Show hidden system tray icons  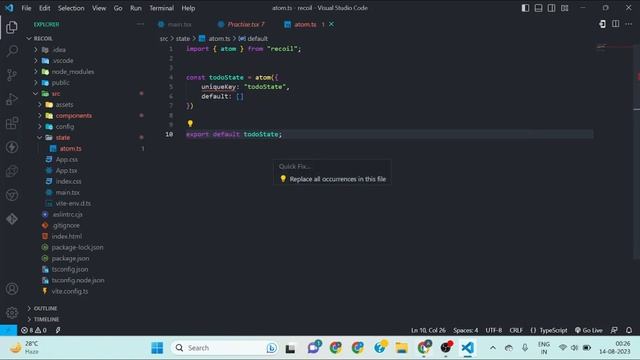pyautogui.click(x=493, y=348)
